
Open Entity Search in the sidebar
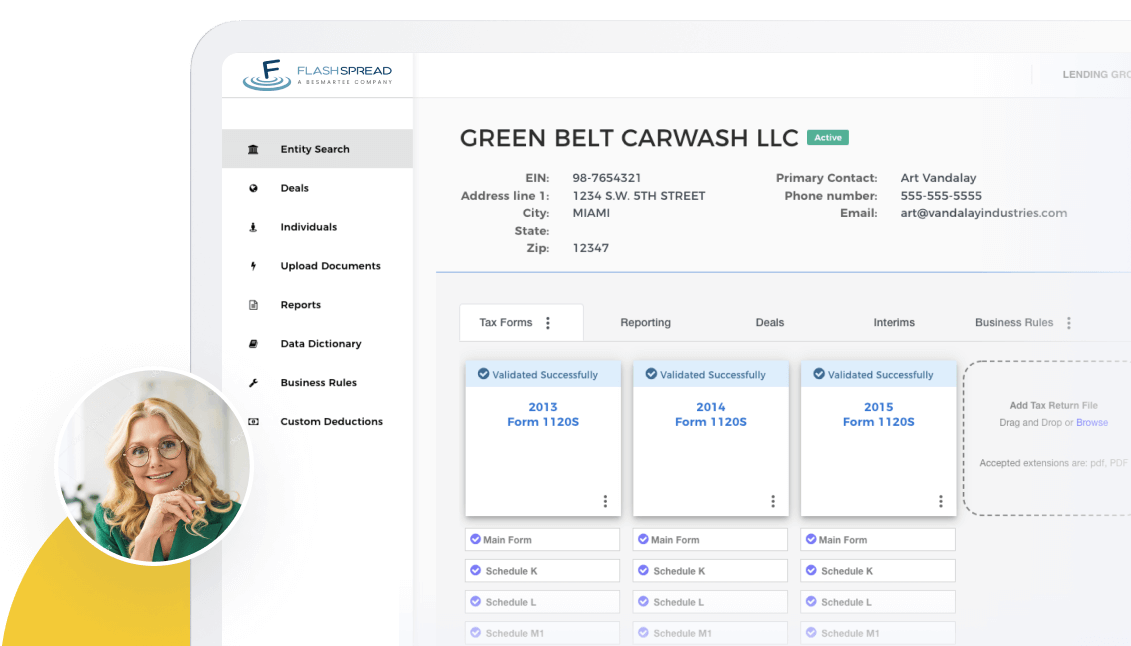[317, 149]
